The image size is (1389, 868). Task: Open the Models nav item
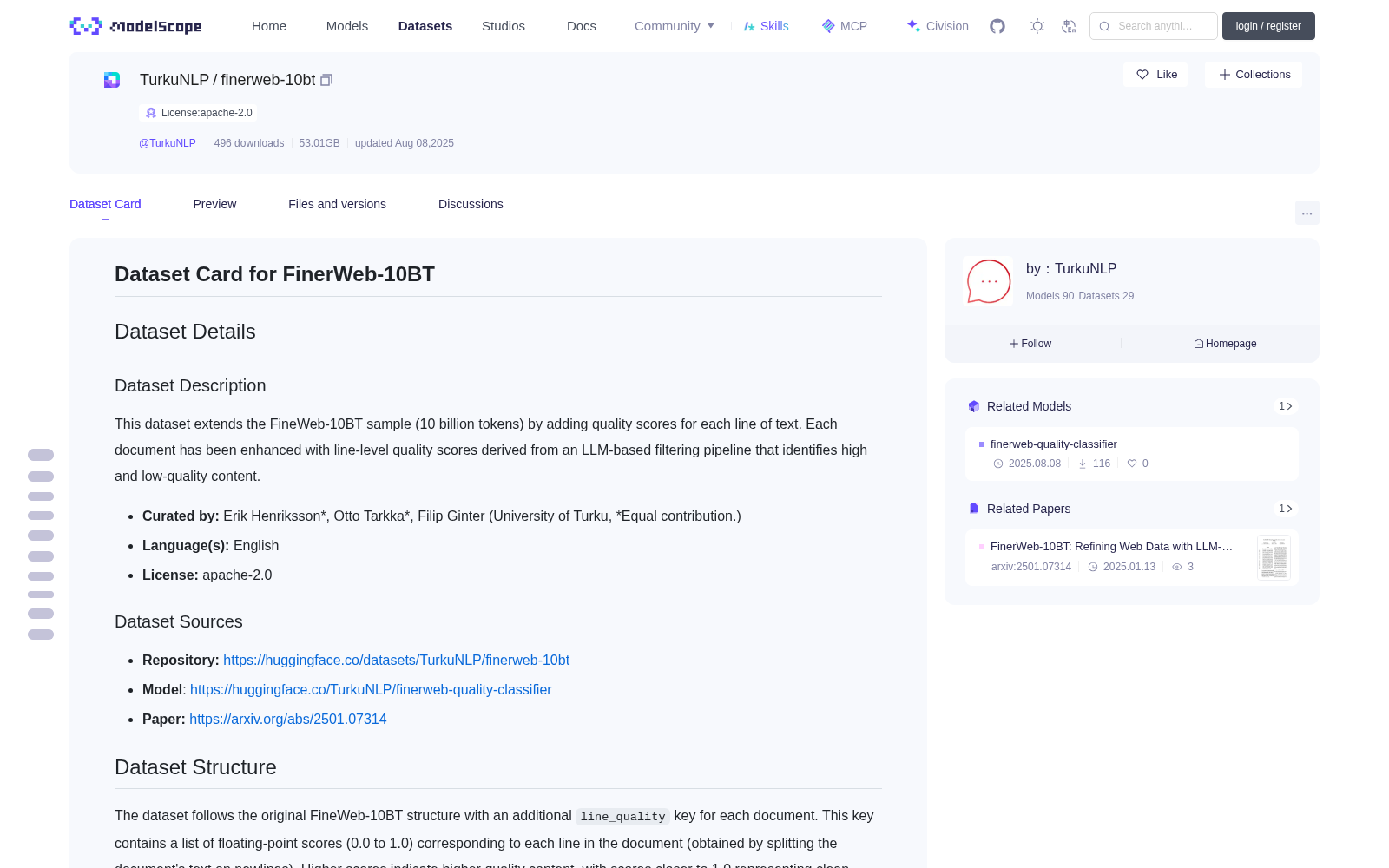click(347, 26)
